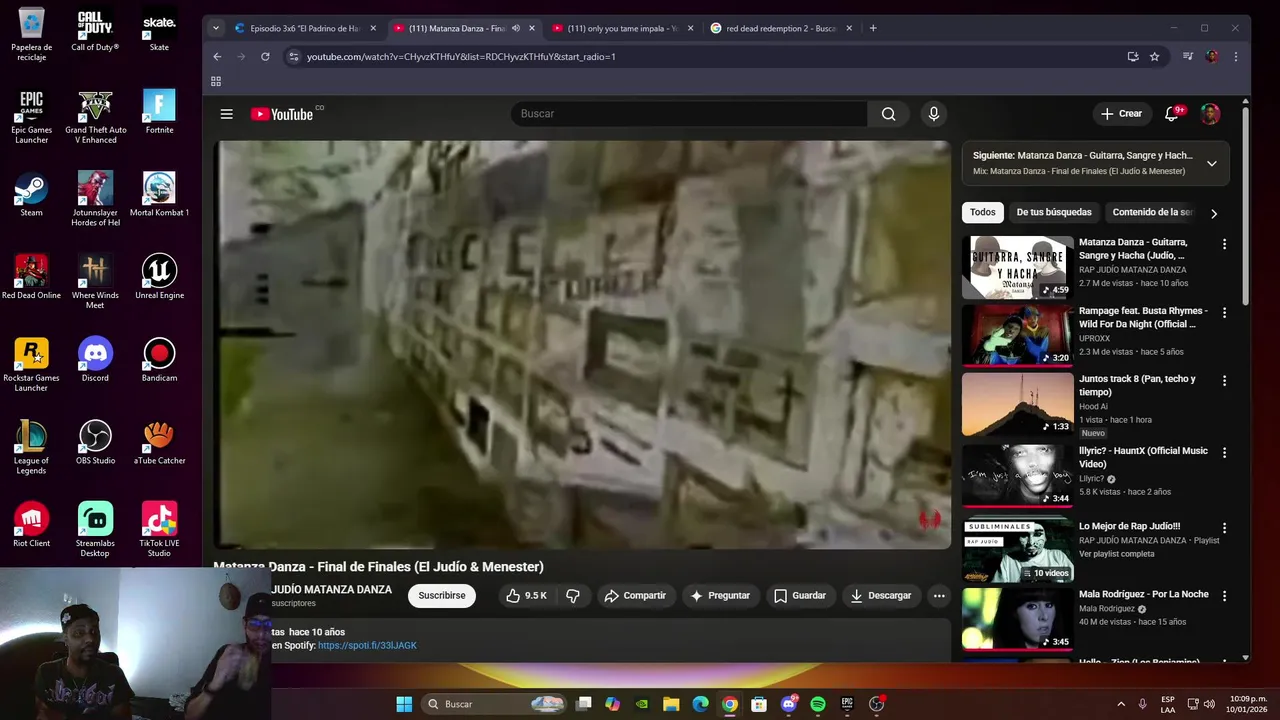Image resolution: width=1280 pixels, height=720 pixels.
Task: Open Chrome tab search dropdown
Action: (x=215, y=28)
